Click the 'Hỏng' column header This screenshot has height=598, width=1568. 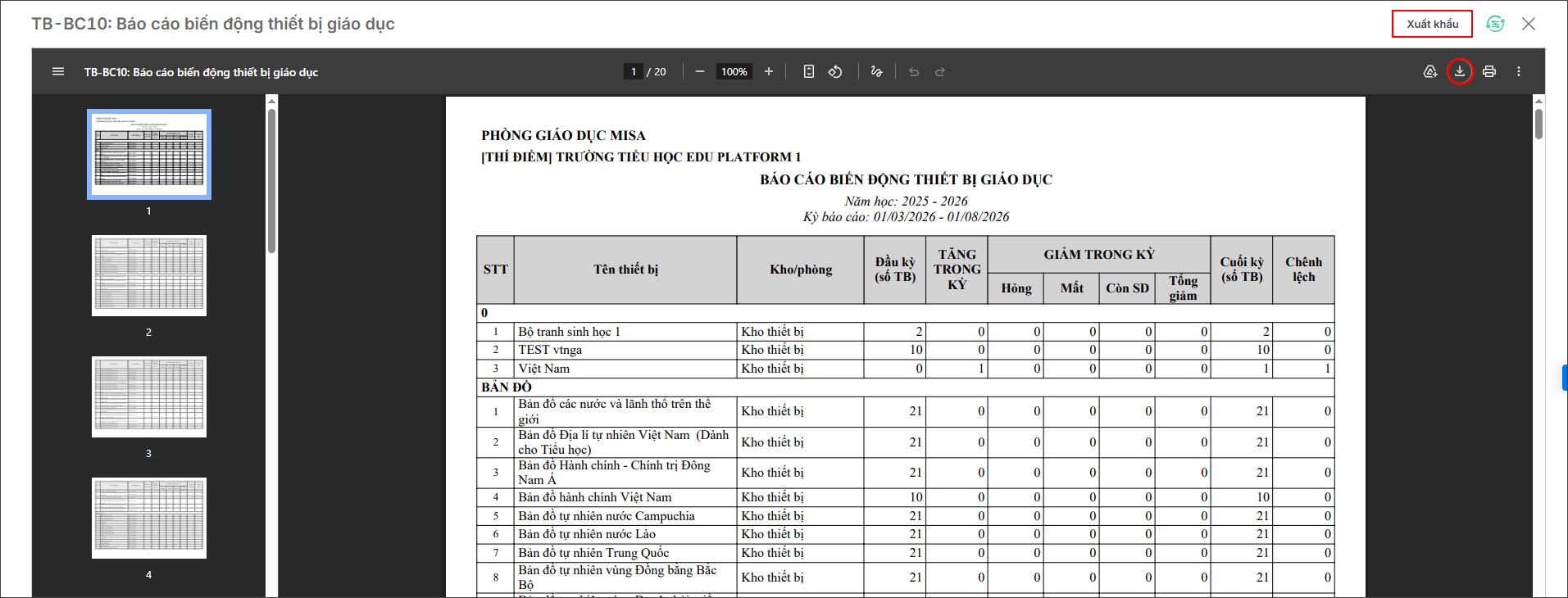point(1016,288)
